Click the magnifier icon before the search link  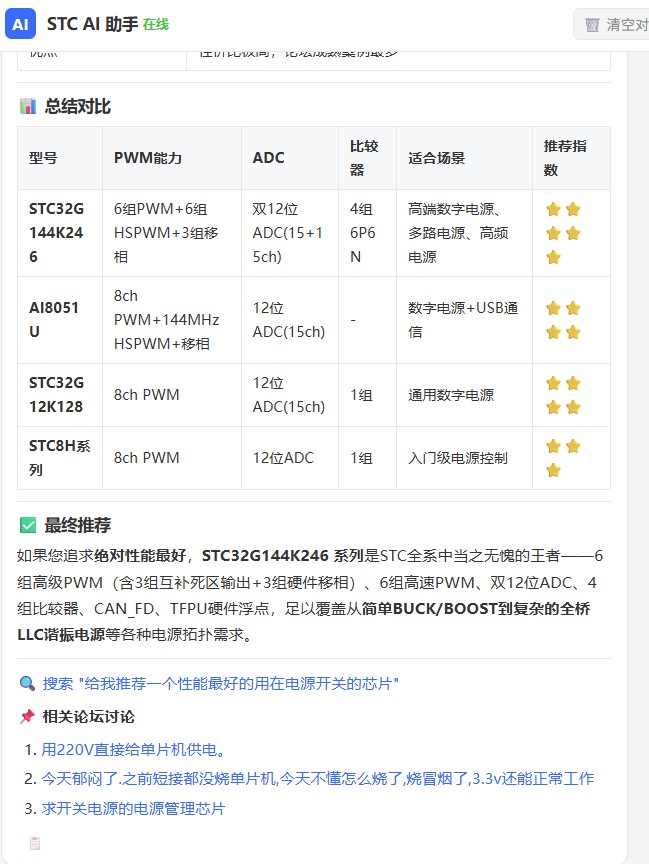point(27,684)
